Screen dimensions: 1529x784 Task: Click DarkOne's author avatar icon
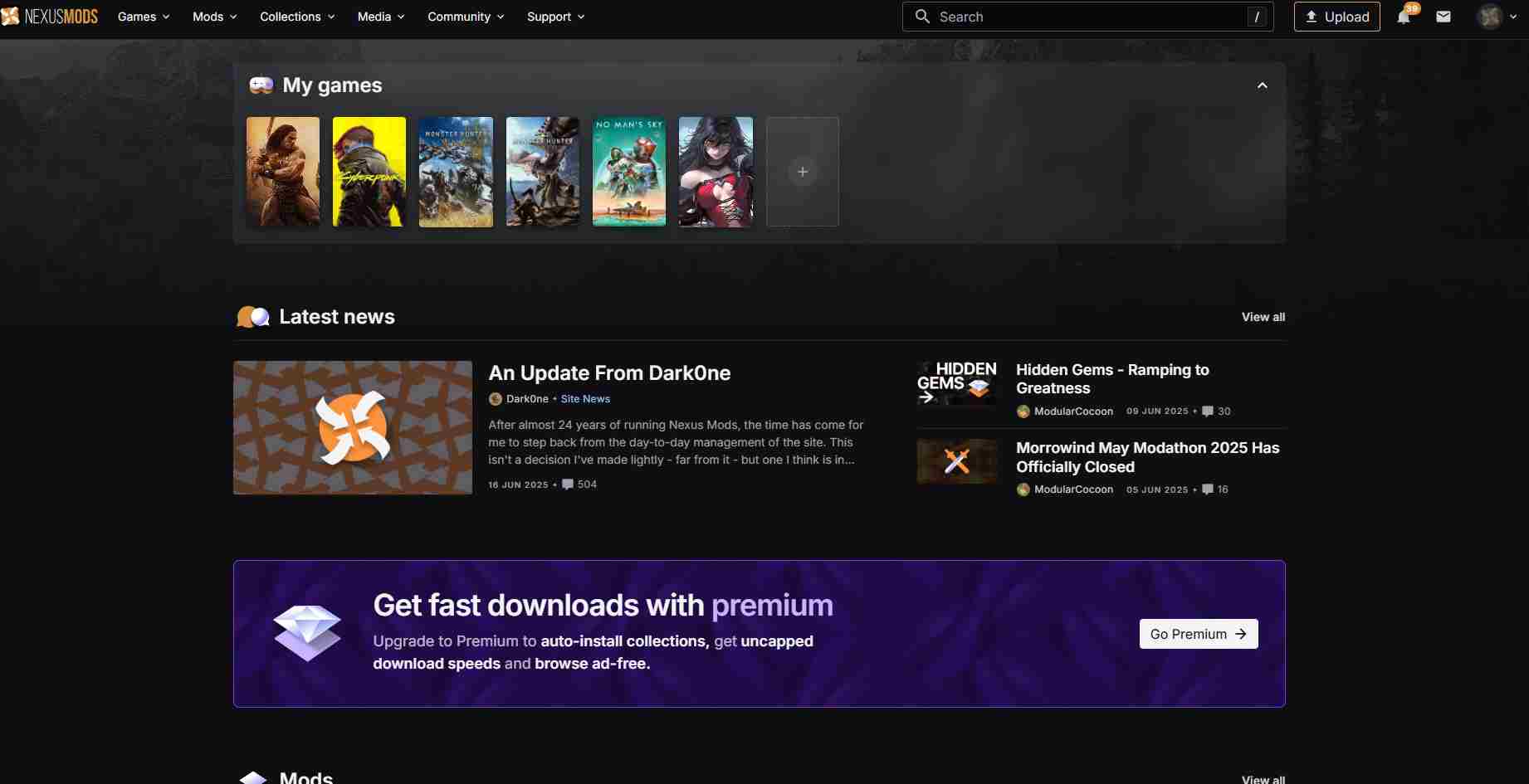(496, 399)
